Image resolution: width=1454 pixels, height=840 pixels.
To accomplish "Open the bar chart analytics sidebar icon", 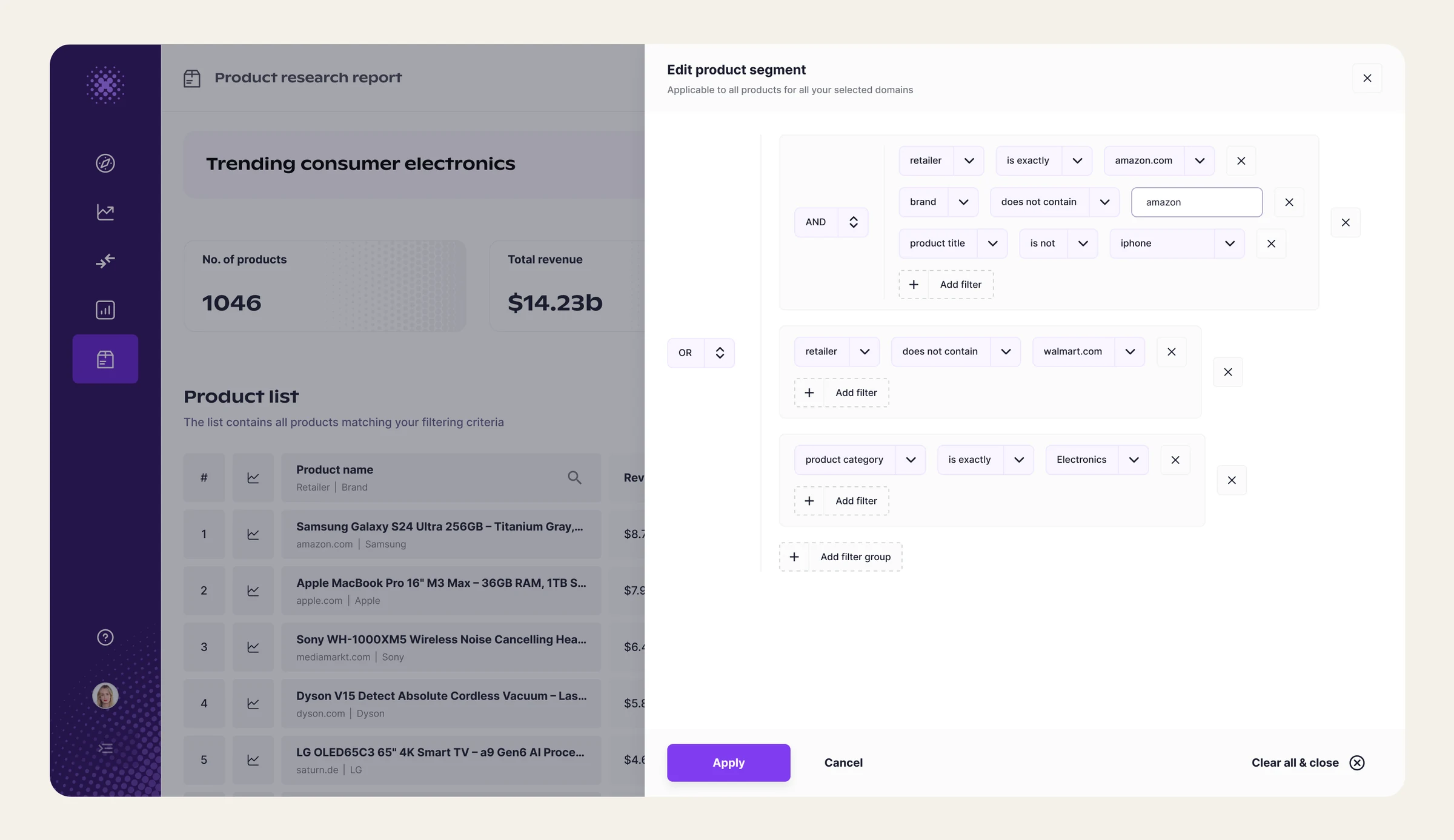I will [x=105, y=310].
